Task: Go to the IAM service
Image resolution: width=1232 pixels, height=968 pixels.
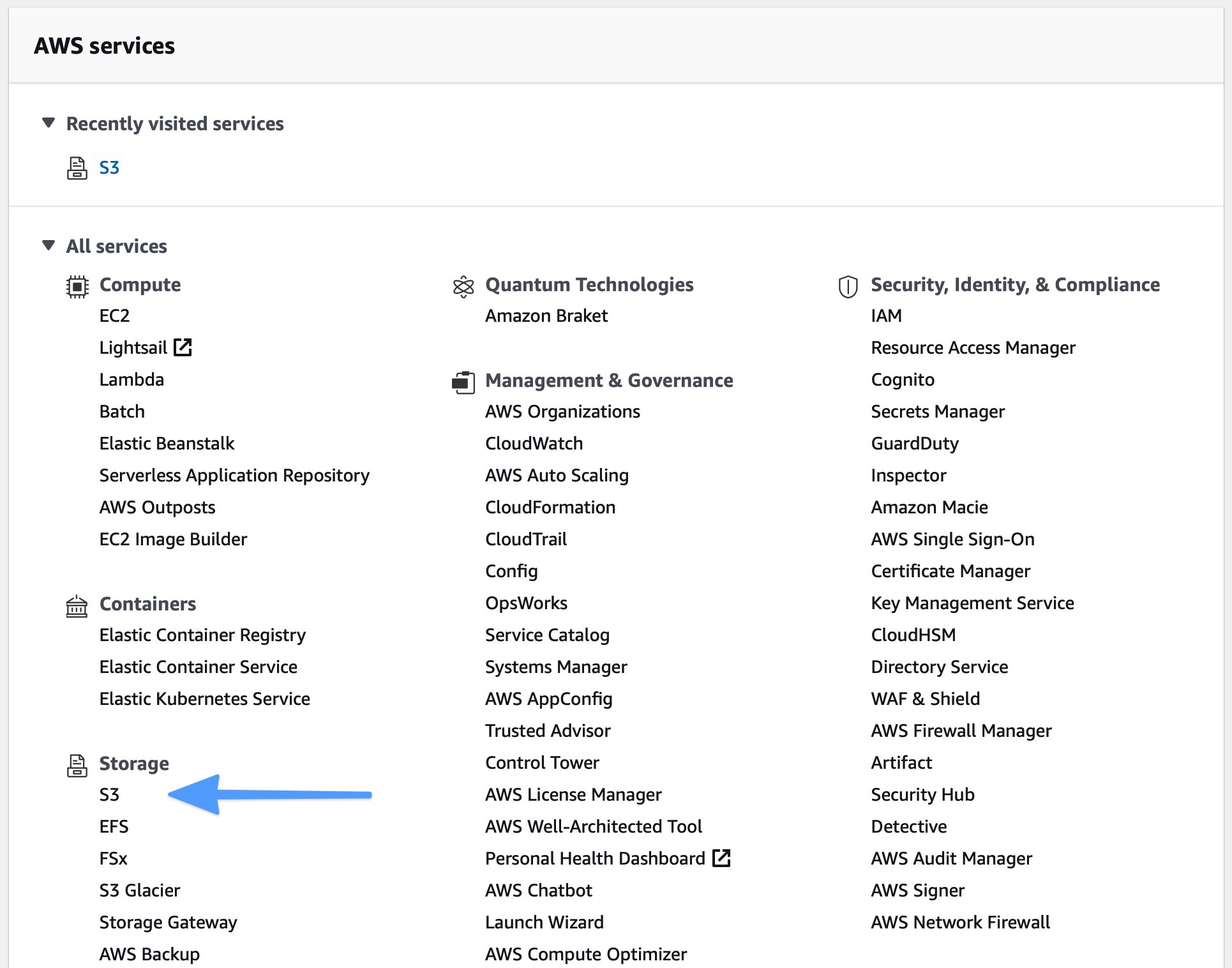Action: coord(886,315)
